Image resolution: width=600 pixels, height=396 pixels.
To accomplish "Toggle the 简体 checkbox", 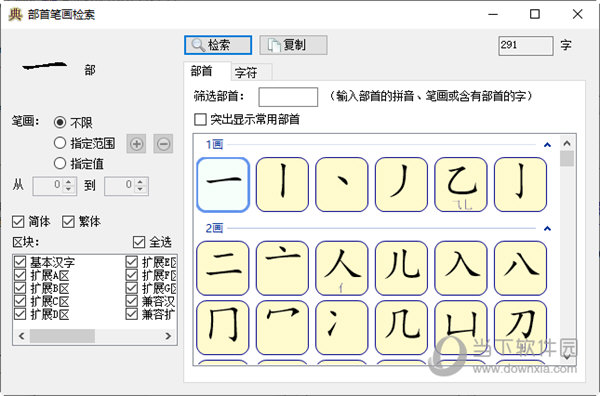I will 18,222.
